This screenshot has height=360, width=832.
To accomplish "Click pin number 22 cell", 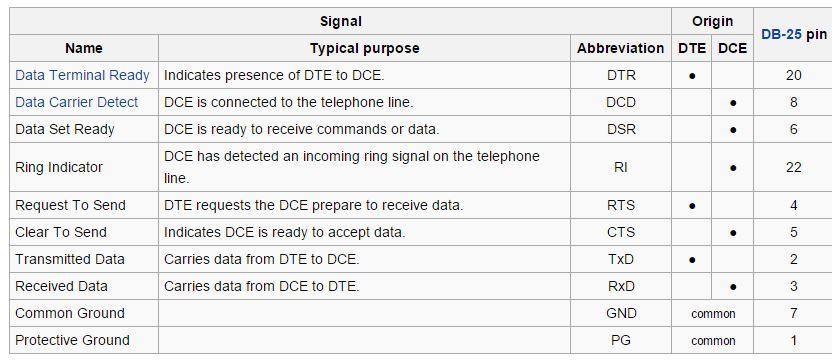I will click(793, 167).
